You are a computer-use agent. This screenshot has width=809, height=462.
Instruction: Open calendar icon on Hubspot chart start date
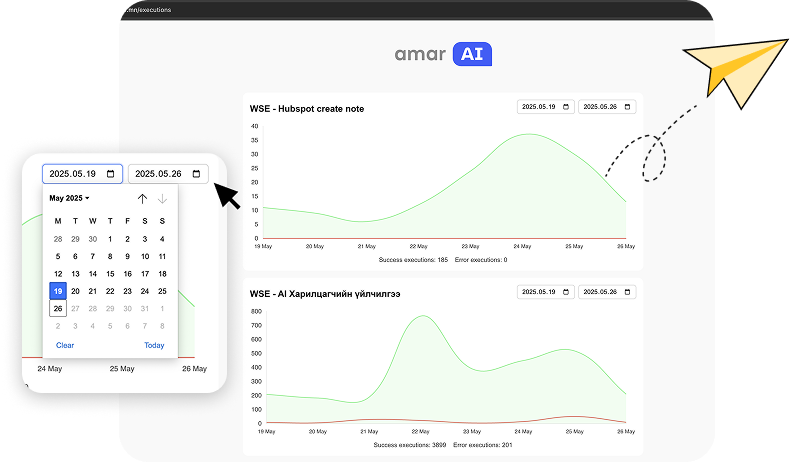(567, 107)
